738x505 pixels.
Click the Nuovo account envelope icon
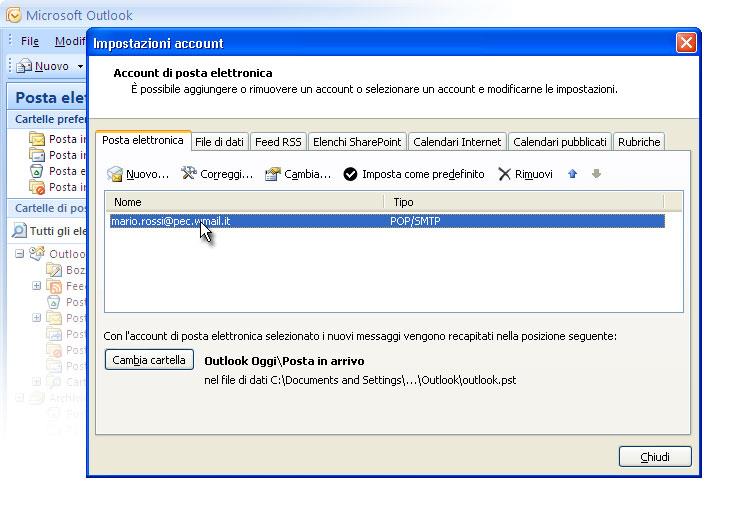pyautogui.click(x=114, y=174)
